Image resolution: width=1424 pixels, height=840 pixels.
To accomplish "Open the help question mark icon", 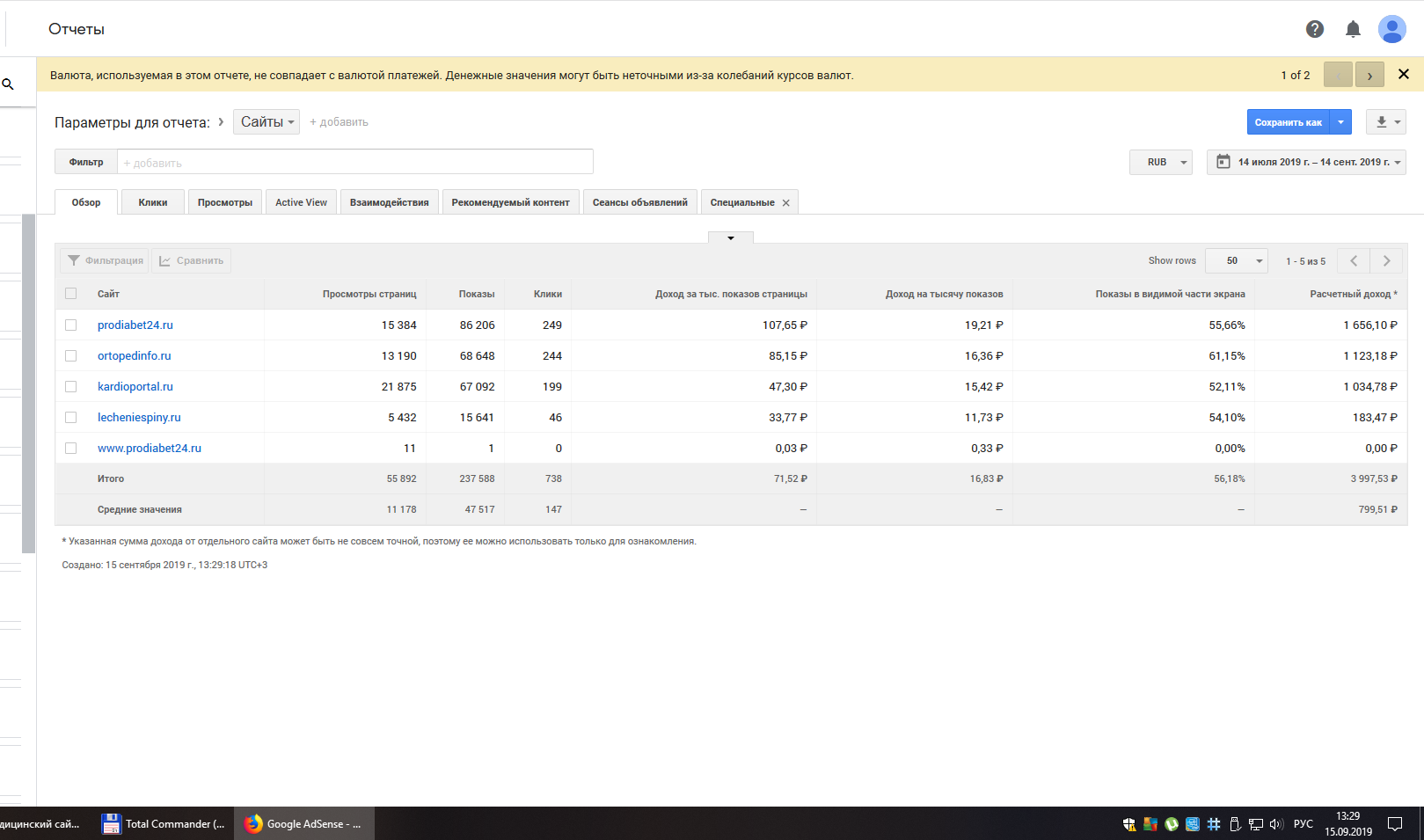I will 1314,29.
